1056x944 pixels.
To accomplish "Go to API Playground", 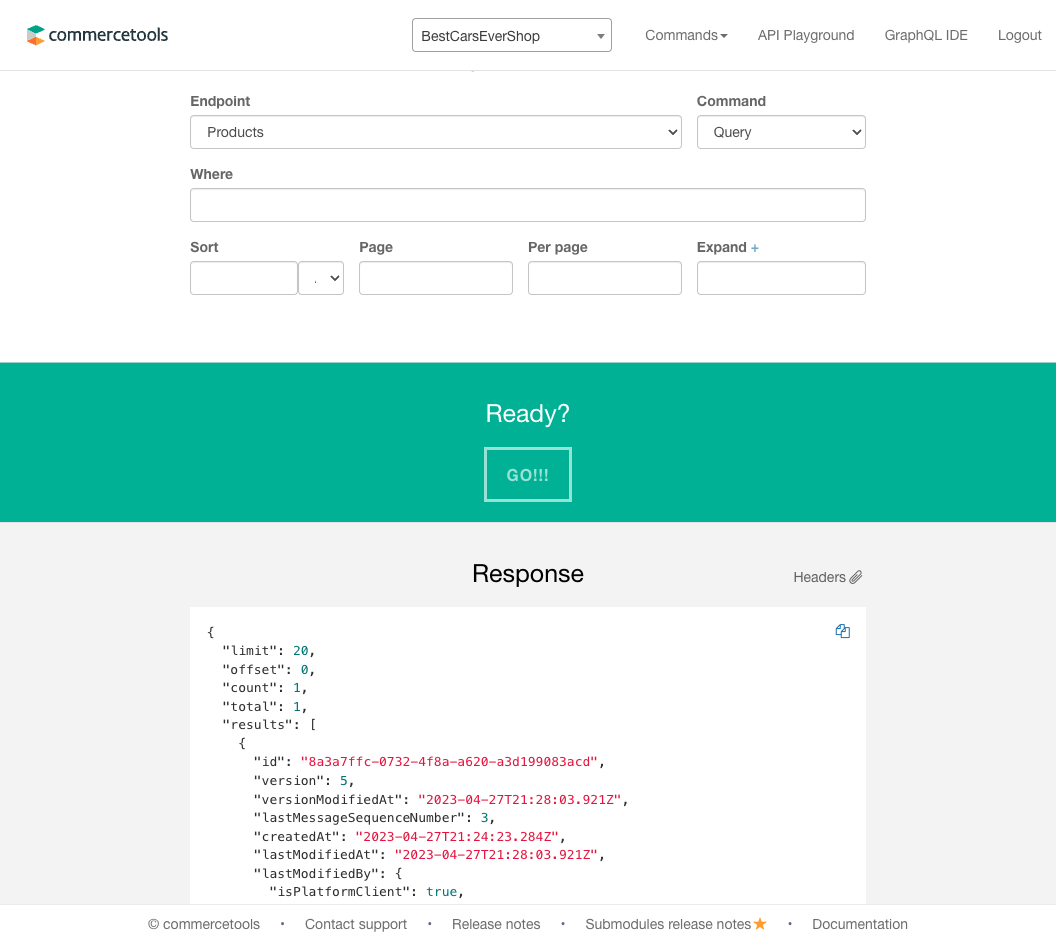I will 805,35.
